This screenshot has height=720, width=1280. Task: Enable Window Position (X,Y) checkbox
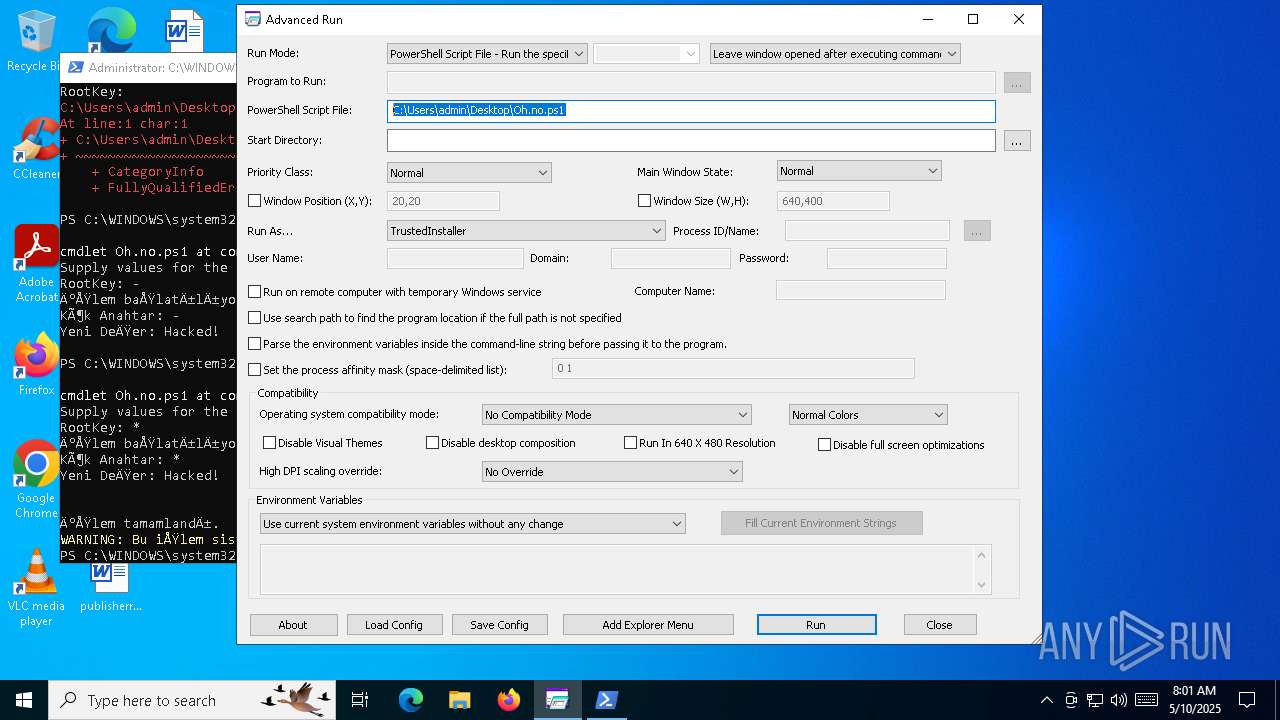pyautogui.click(x=255, y=201)
